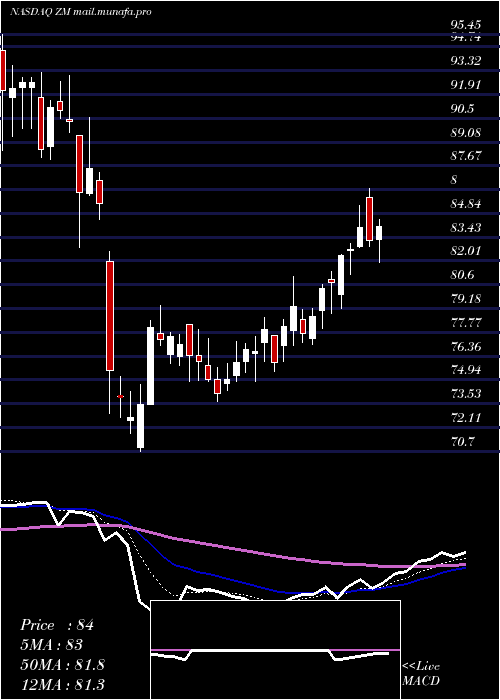Click the 12MA : 81.3 readout
This screenshot has height=700, width=500.
point(62,684)
